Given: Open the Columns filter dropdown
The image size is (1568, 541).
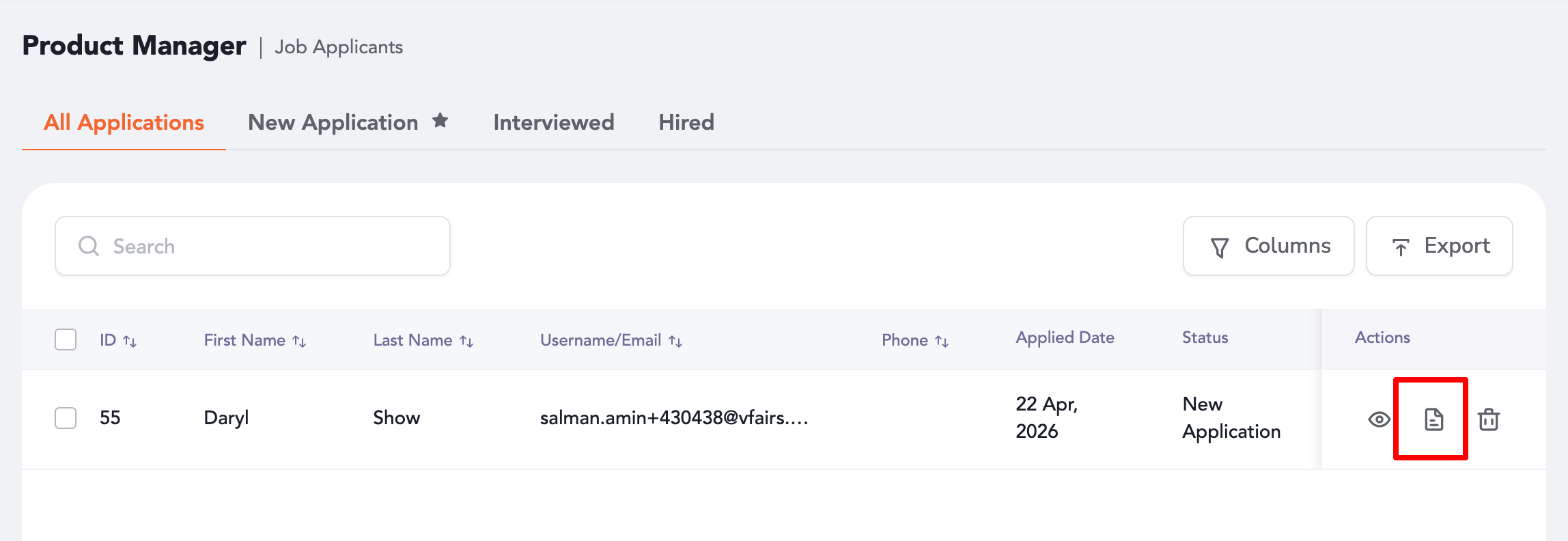Looking at the screenshot, I should 1268,246.
